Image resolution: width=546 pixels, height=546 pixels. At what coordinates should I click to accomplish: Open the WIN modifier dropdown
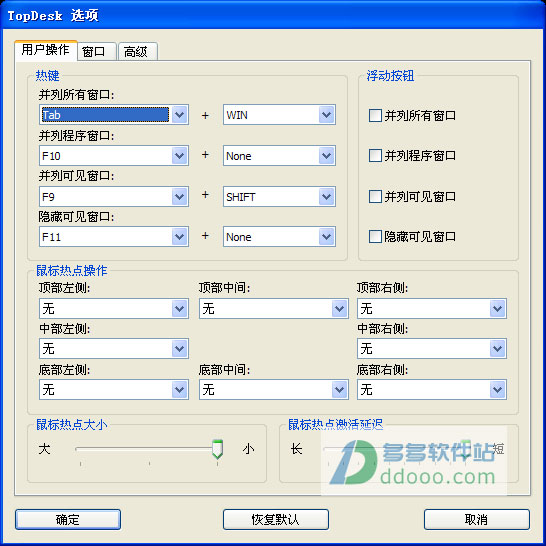[x=279, y=115]
